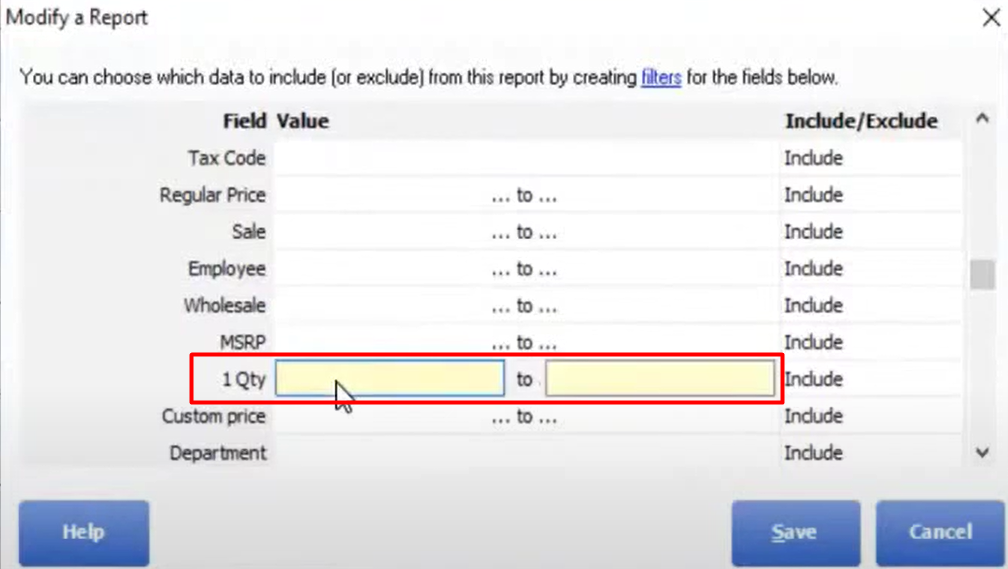Click the Help button
Screen dimensions: 1008x569
tap(84, 532)
